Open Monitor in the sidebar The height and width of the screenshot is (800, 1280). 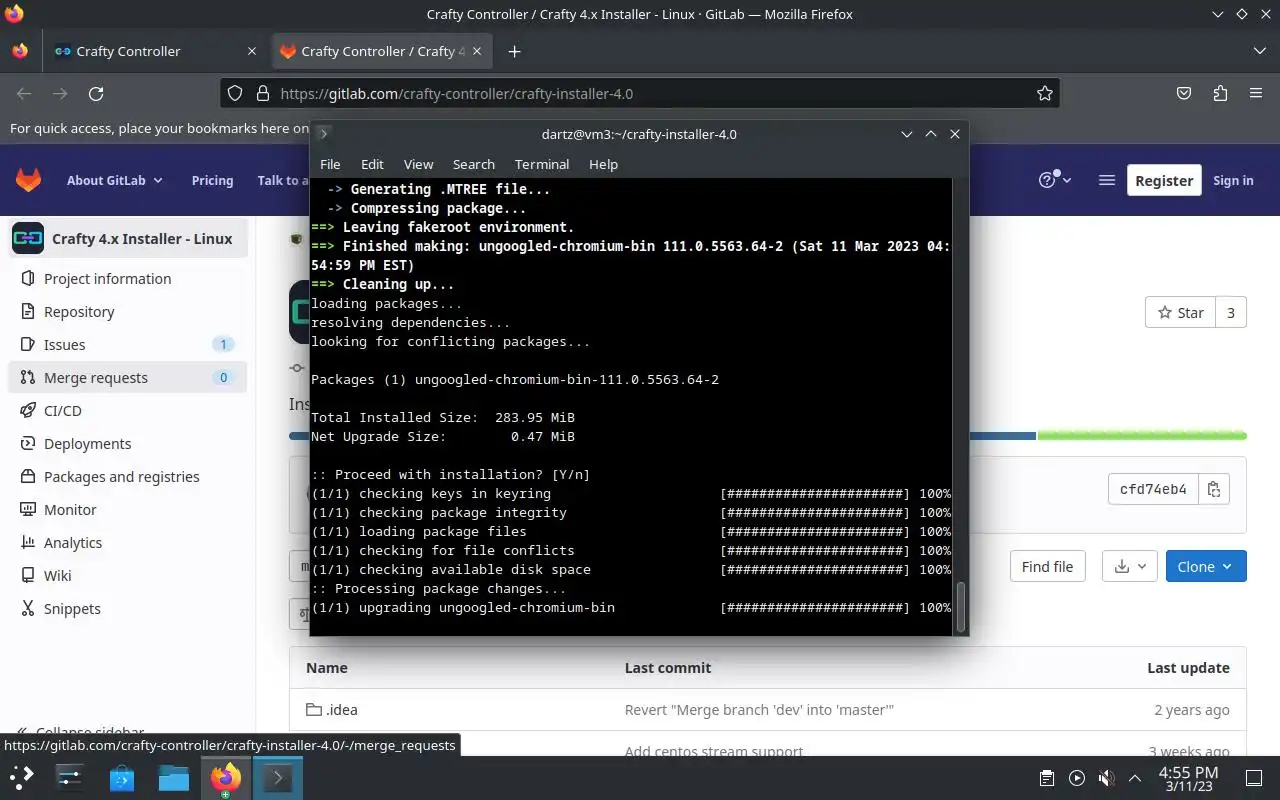click(x=127, y=509)
